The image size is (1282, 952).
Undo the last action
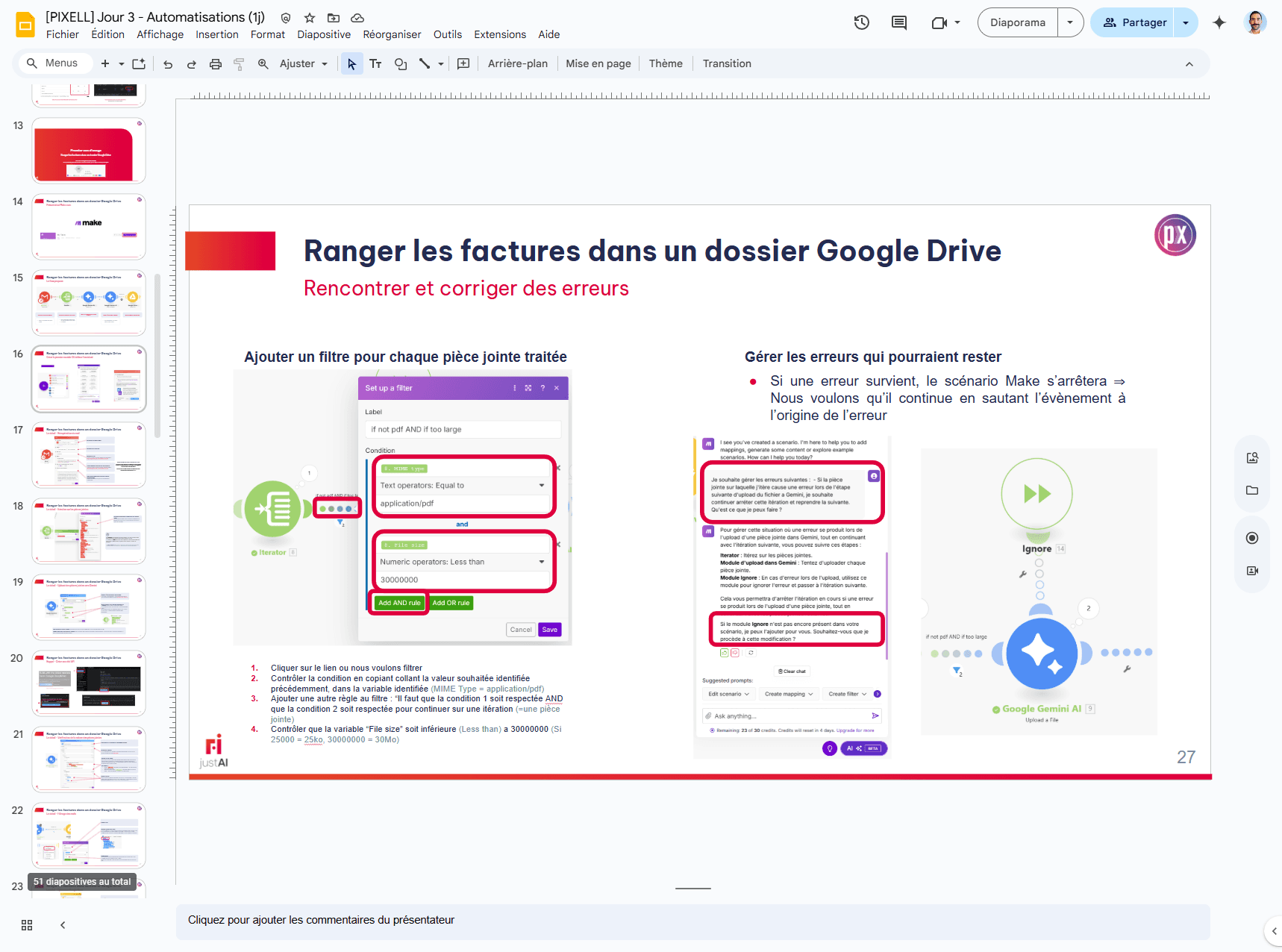[168, 64]
